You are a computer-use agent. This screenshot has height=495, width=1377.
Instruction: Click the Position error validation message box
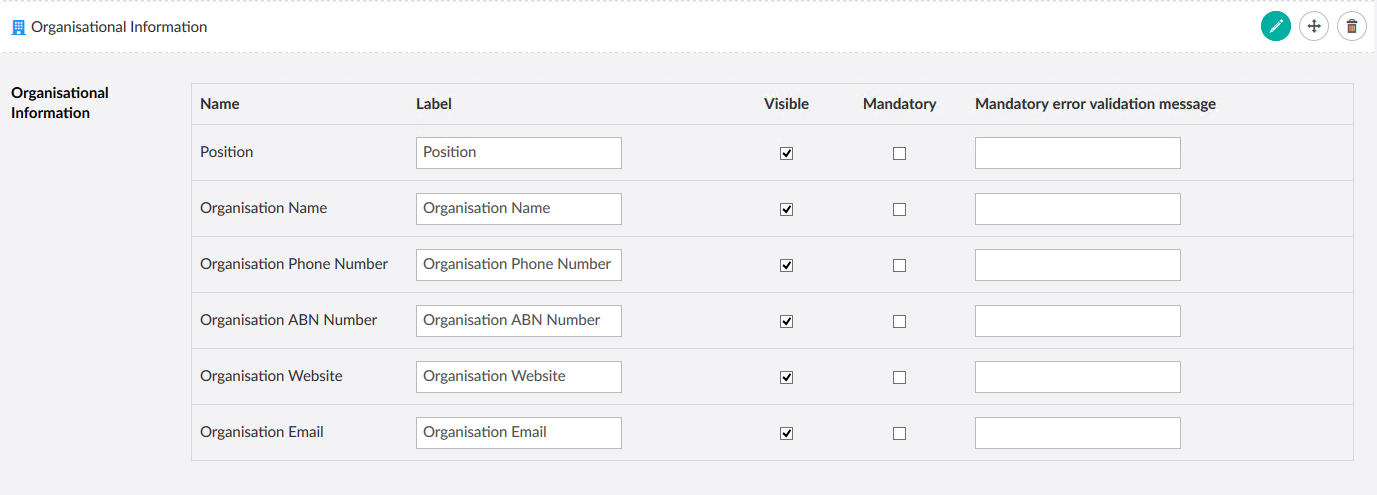click(1077, 153)
